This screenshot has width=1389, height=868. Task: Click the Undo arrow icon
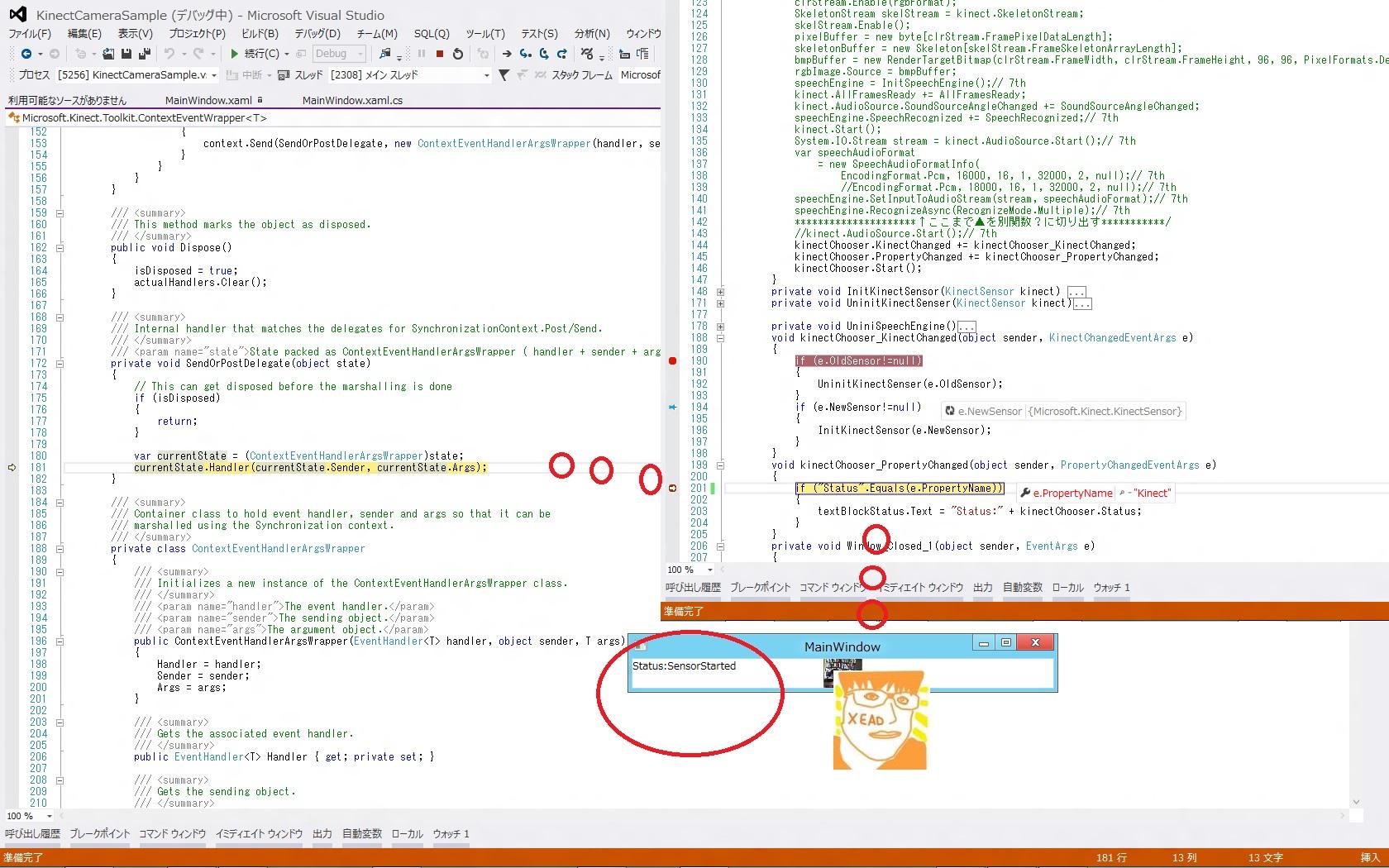point(169,54)
